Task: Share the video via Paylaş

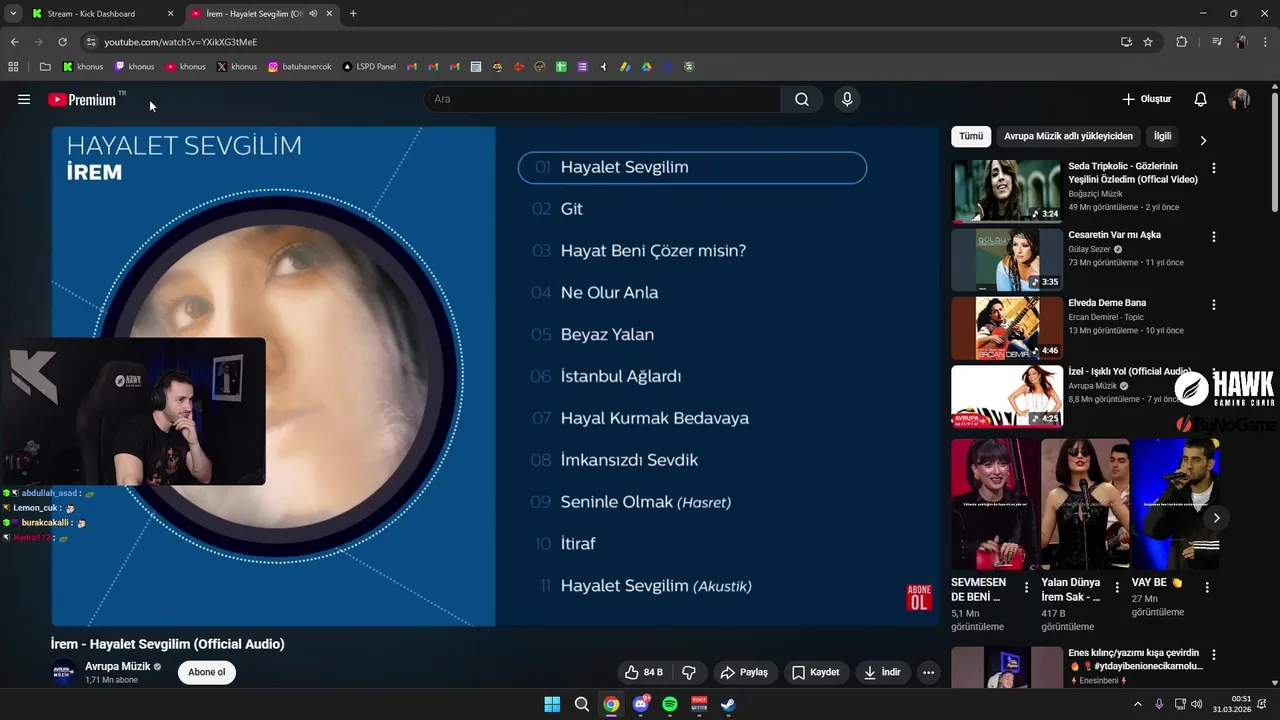Action: (744, 672)
